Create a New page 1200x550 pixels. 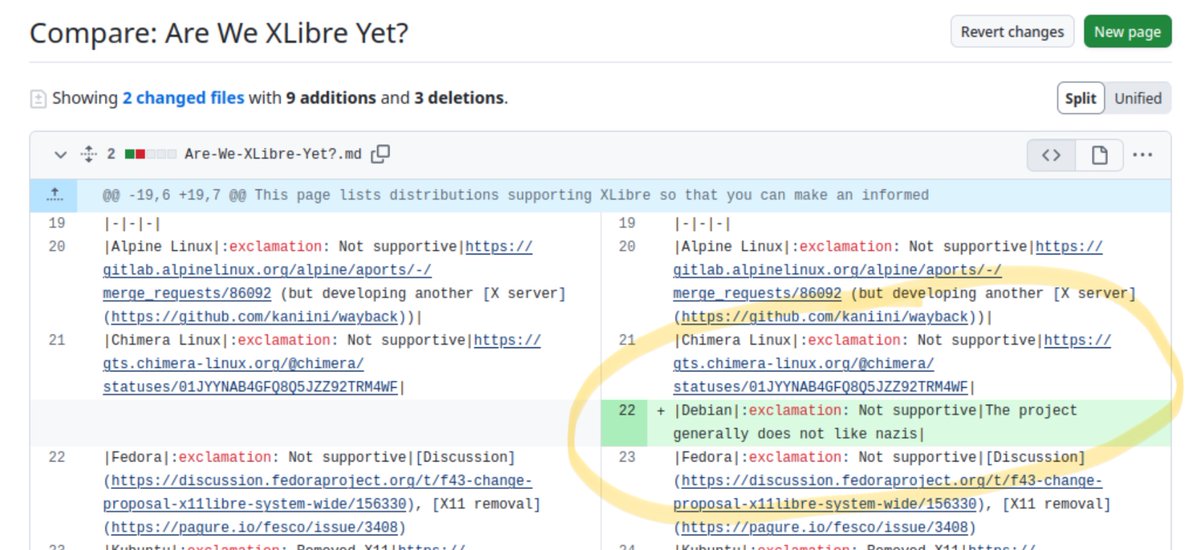pos(1127,32)
